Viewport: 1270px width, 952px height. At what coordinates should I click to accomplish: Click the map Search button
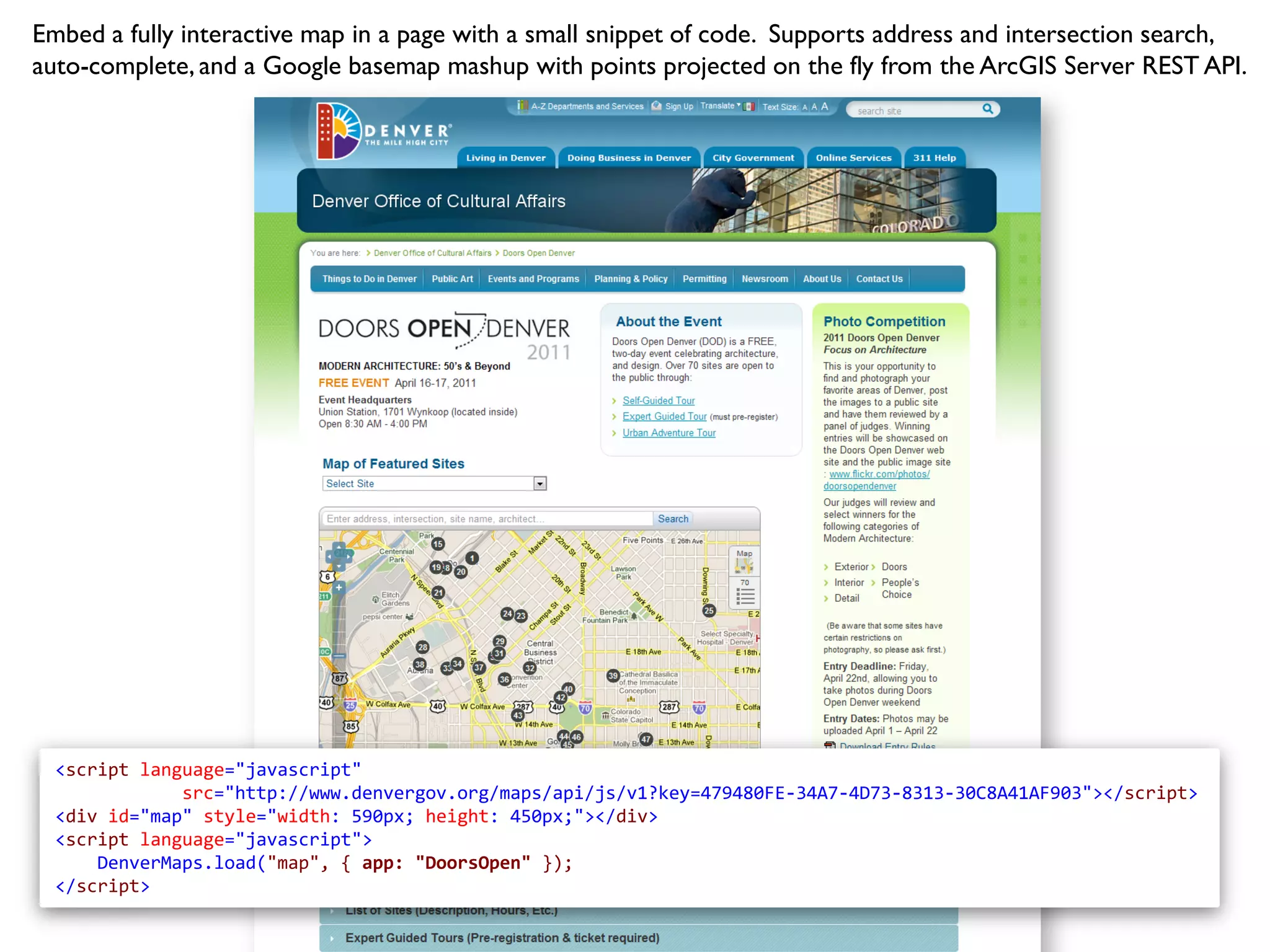(673, 519)
